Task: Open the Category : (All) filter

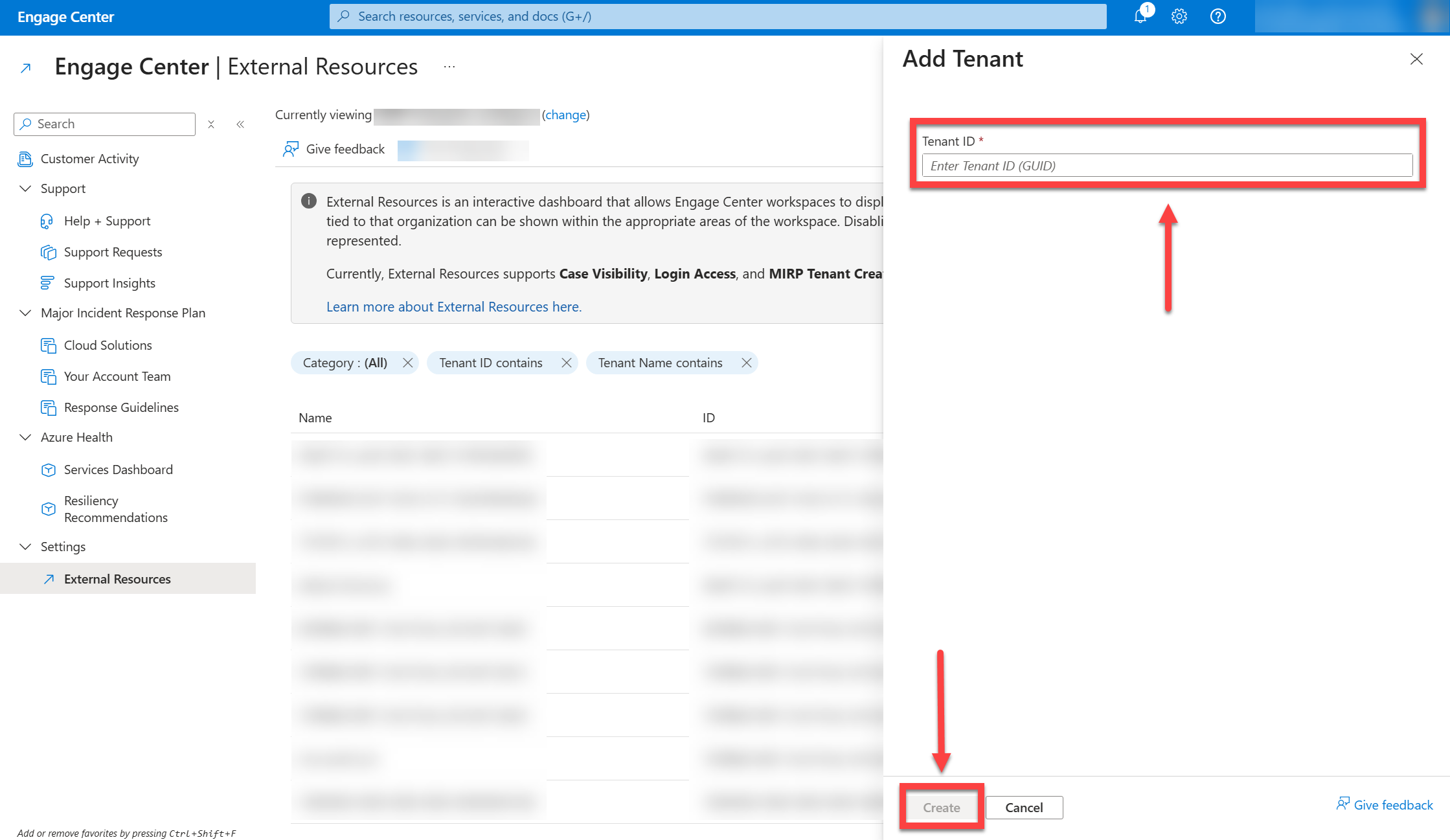Action: tap(345, 363)
